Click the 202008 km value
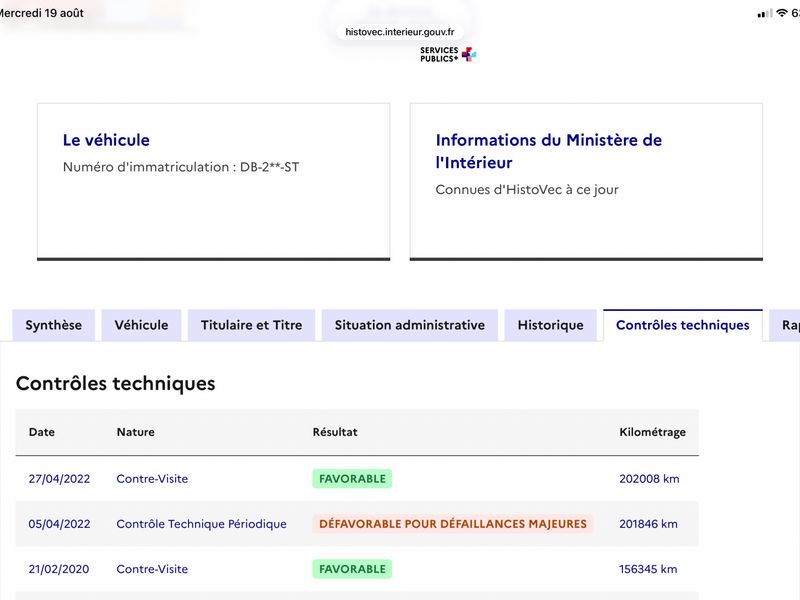Image resolution: width=800 pixels, height=600 pixels. [x=649, y=479]
